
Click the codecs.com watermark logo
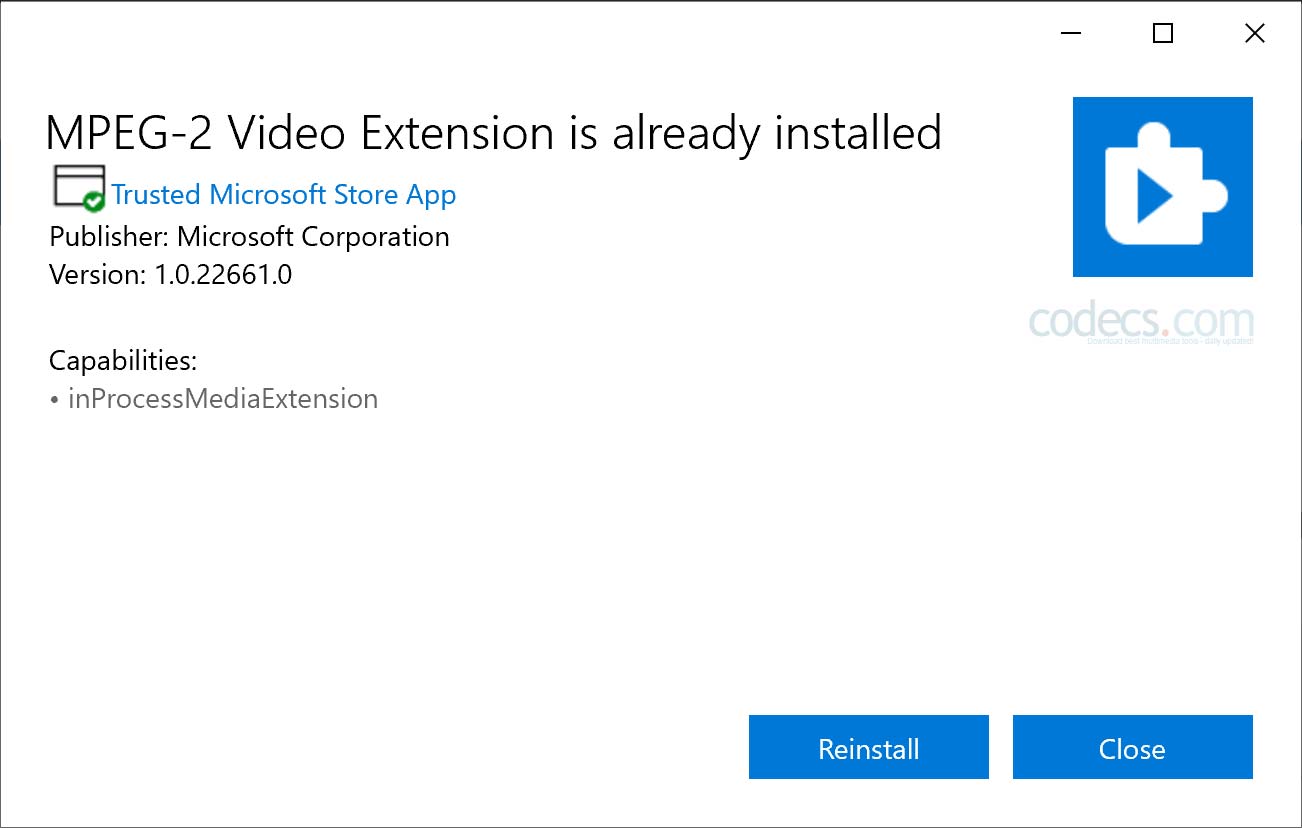(1141, 320)
